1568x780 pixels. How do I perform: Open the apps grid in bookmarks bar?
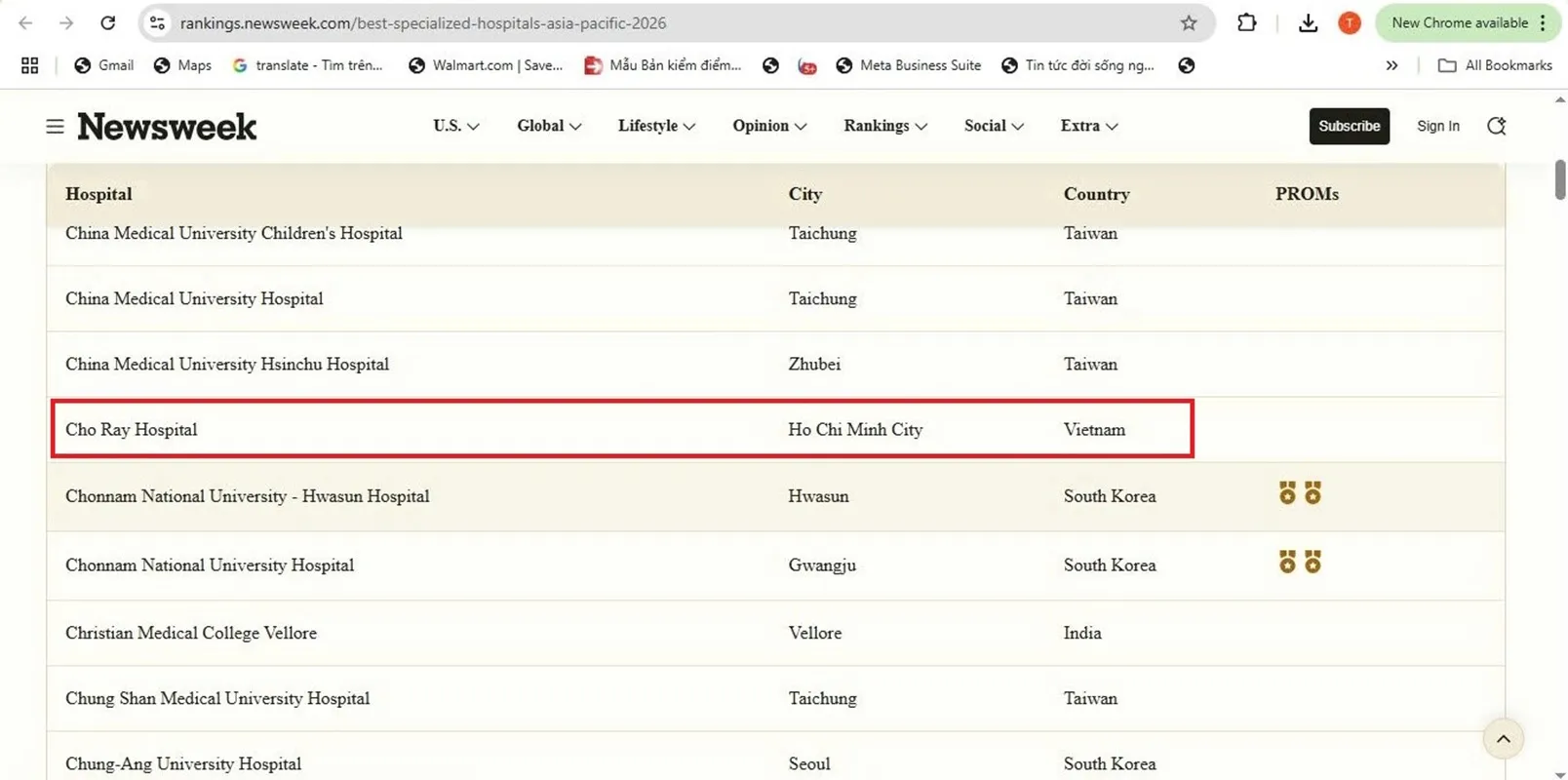[x=30, y=65]
